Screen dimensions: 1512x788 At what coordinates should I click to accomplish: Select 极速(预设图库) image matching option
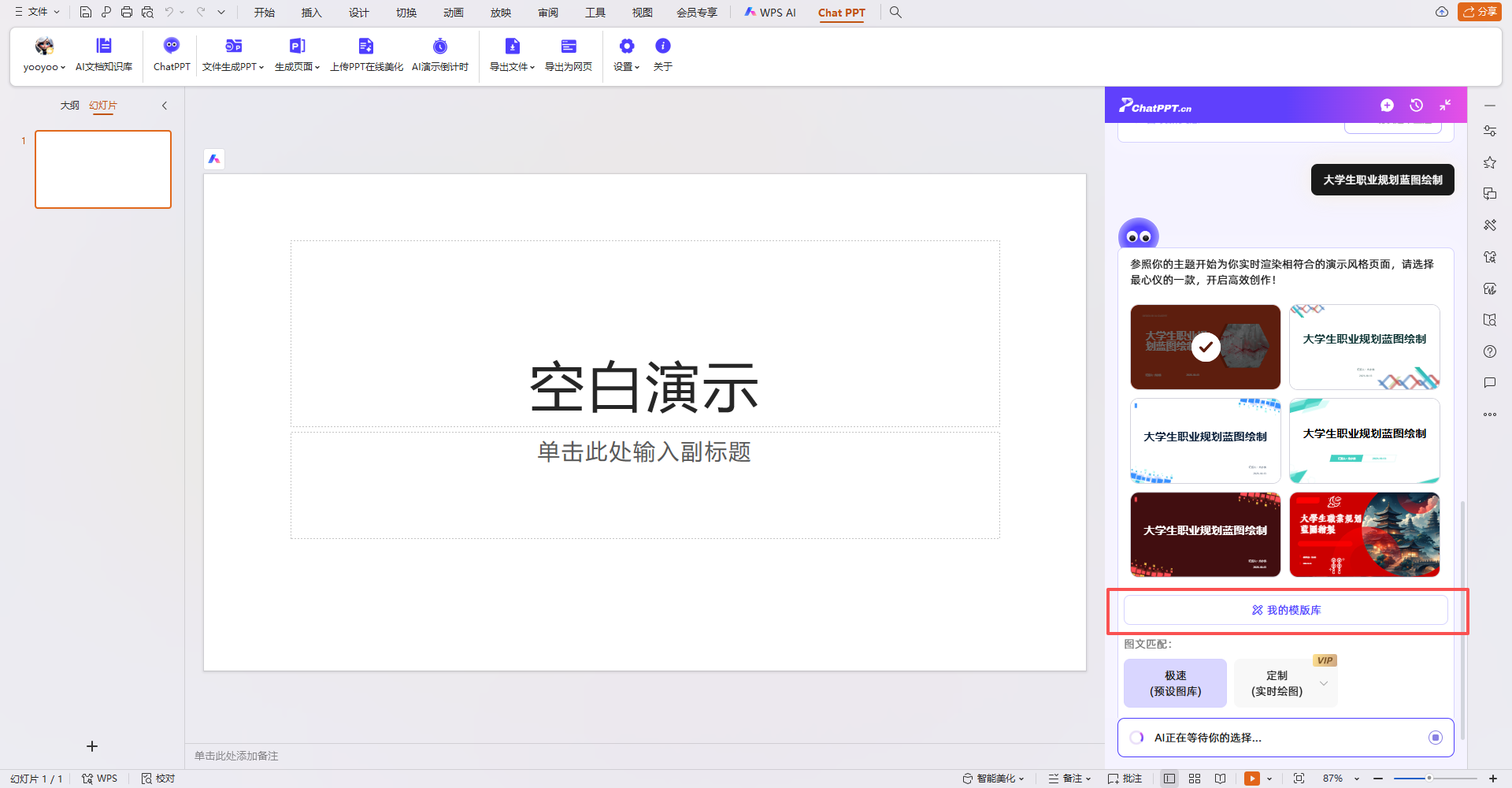[1175, 683]
